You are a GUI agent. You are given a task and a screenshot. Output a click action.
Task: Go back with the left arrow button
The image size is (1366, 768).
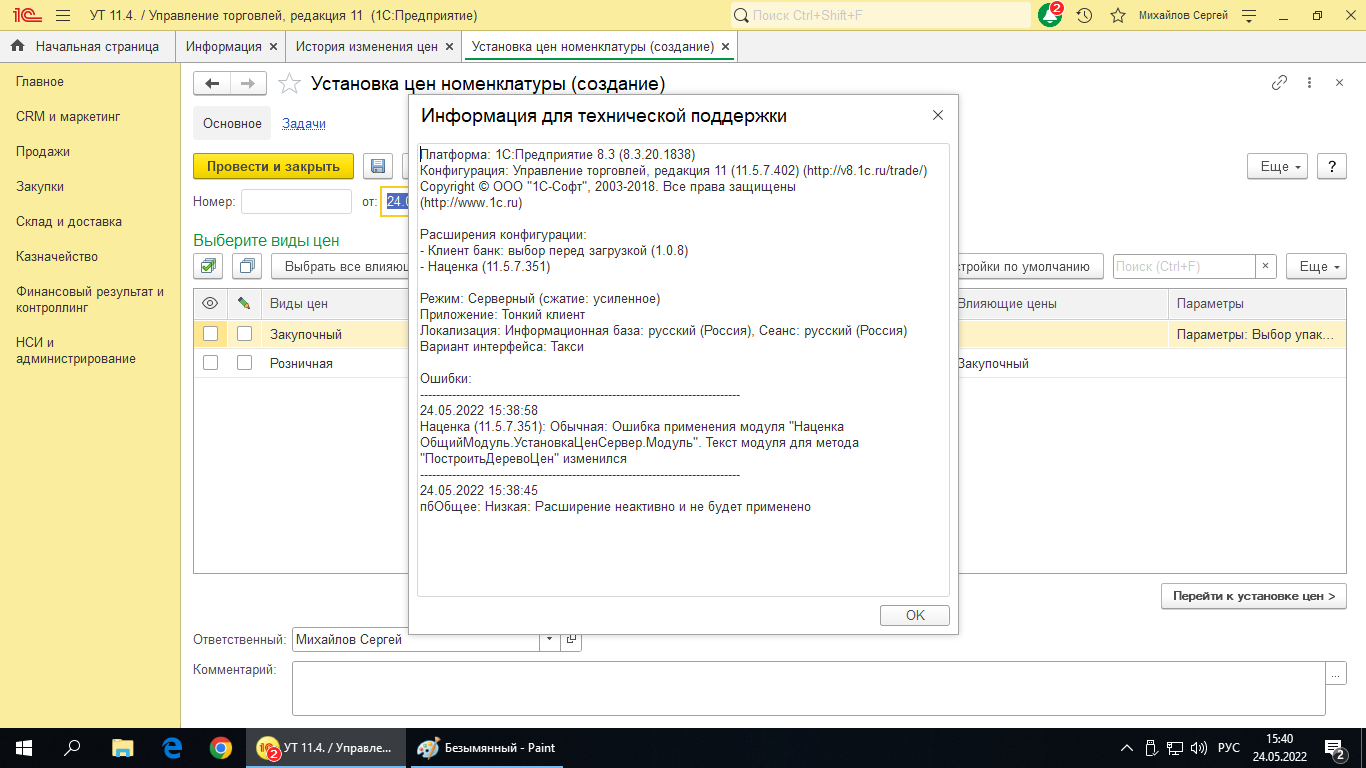pyautogui.click(x=212, y=84)
